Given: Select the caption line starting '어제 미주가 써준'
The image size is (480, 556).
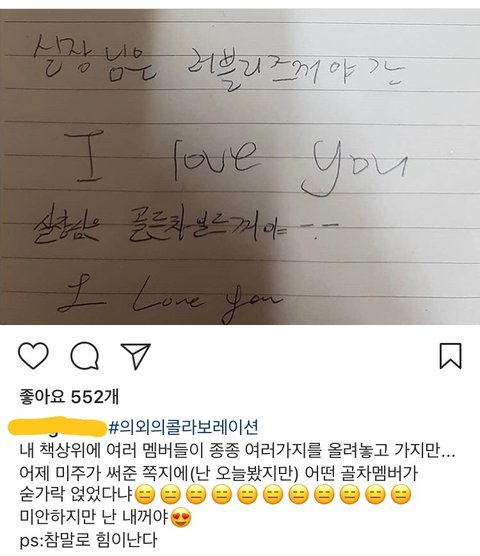Looking at the screenshot, I should click(x=219, y=474).
